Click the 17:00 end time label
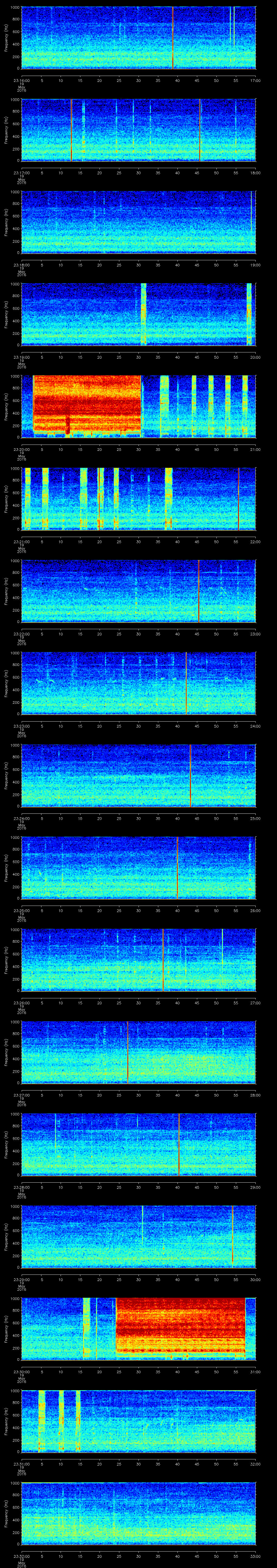Viewport: 277px width, 1568px height. [x=255, y=80]
